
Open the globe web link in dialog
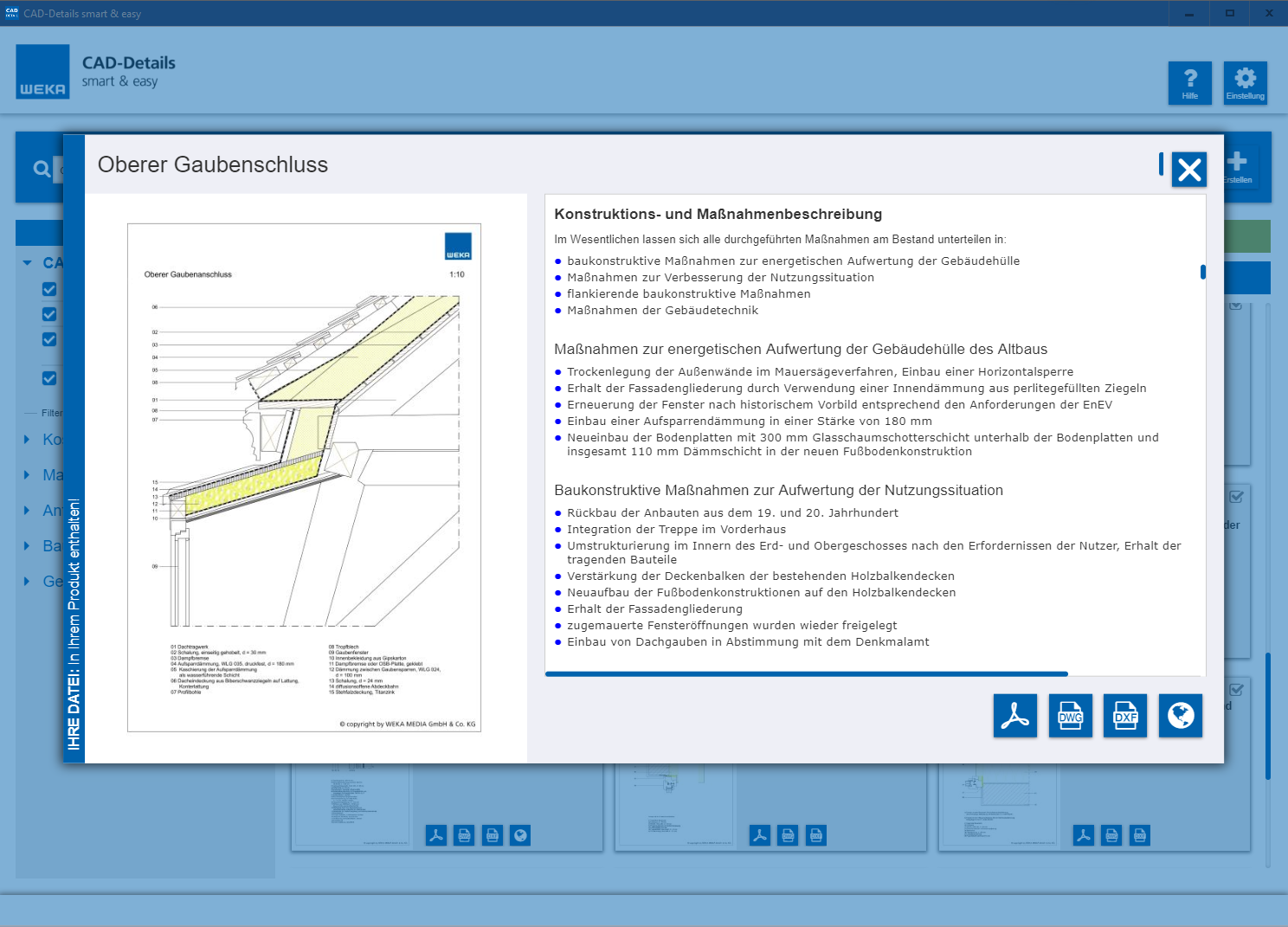[1181, 716]
